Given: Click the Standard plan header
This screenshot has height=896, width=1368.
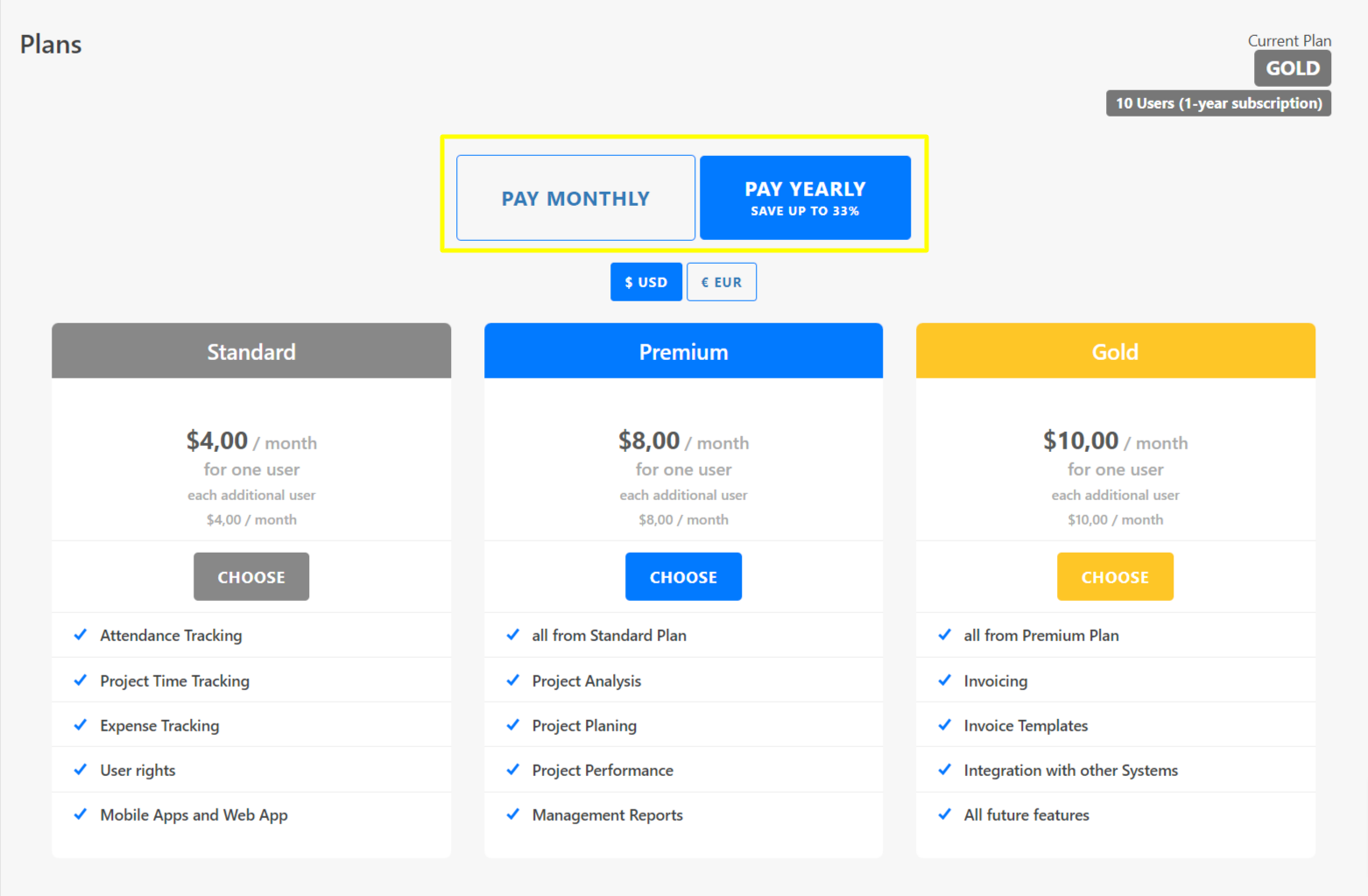Looking at the screenshot, I should [x=251, y=351].
